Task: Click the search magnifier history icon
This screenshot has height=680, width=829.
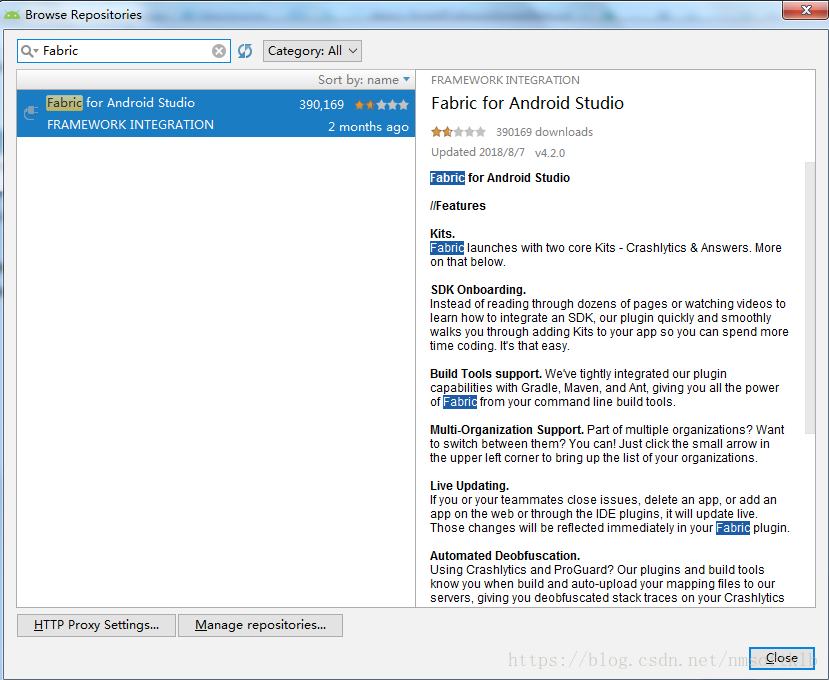Action: (x=30, y=51)
